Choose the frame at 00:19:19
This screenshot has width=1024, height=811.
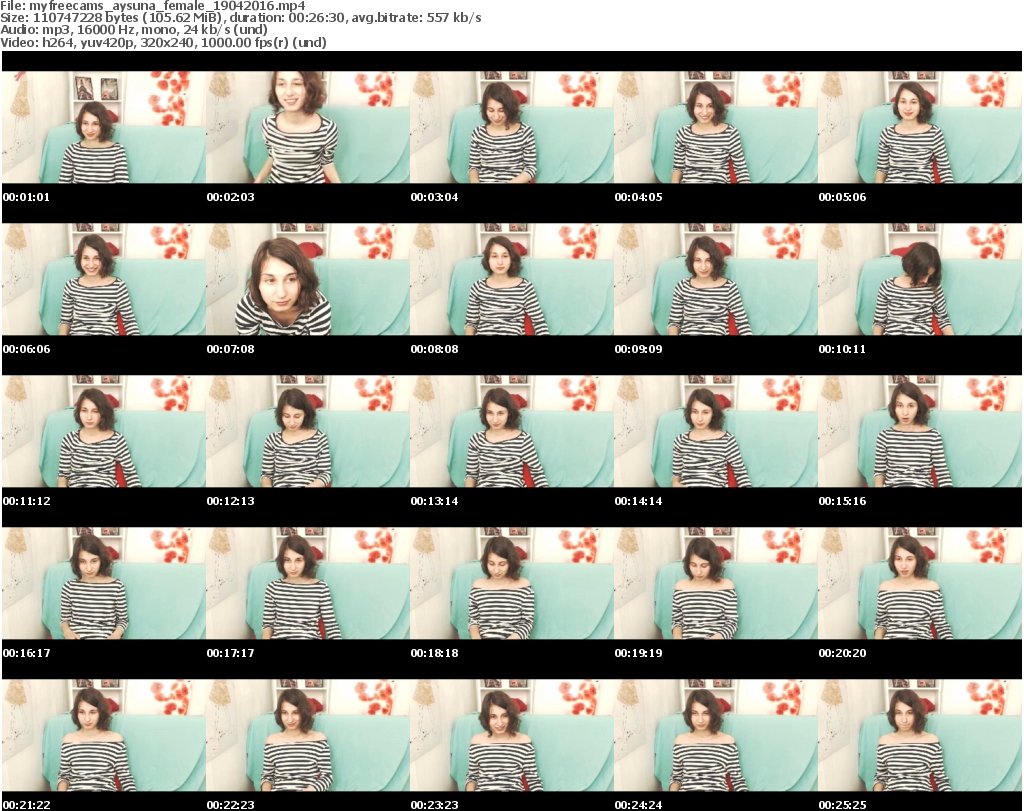tap(716, 584)
